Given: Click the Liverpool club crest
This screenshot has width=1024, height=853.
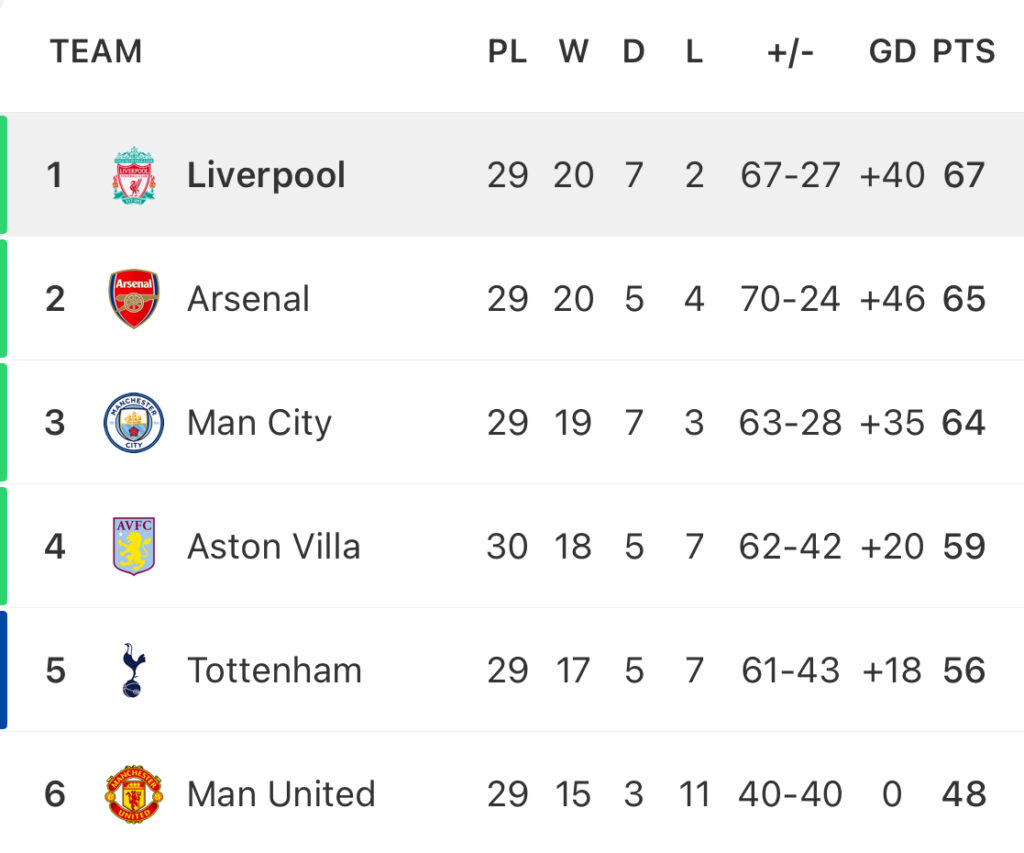Looking at the screenshot, I should point(134,175).
